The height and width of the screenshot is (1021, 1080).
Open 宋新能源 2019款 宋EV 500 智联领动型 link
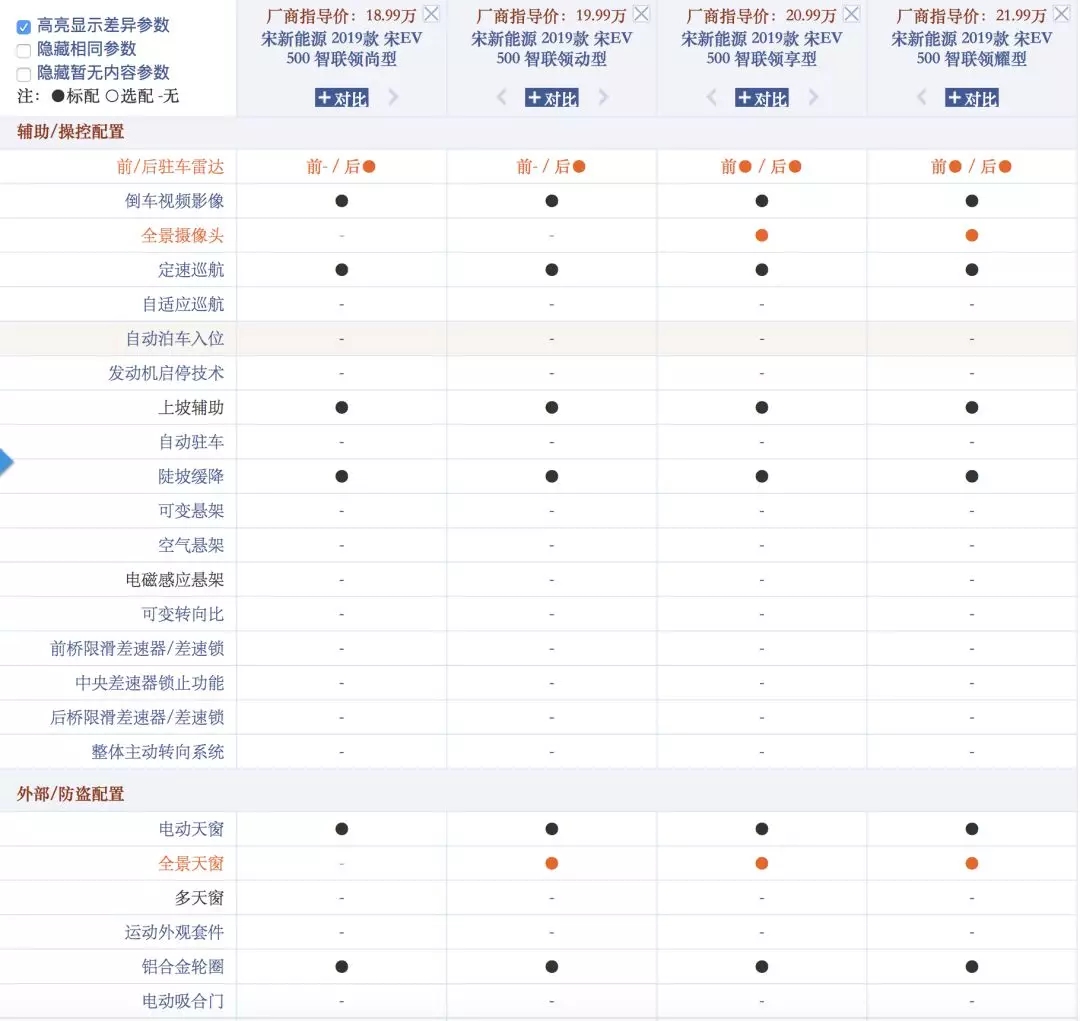click(552, 48)
